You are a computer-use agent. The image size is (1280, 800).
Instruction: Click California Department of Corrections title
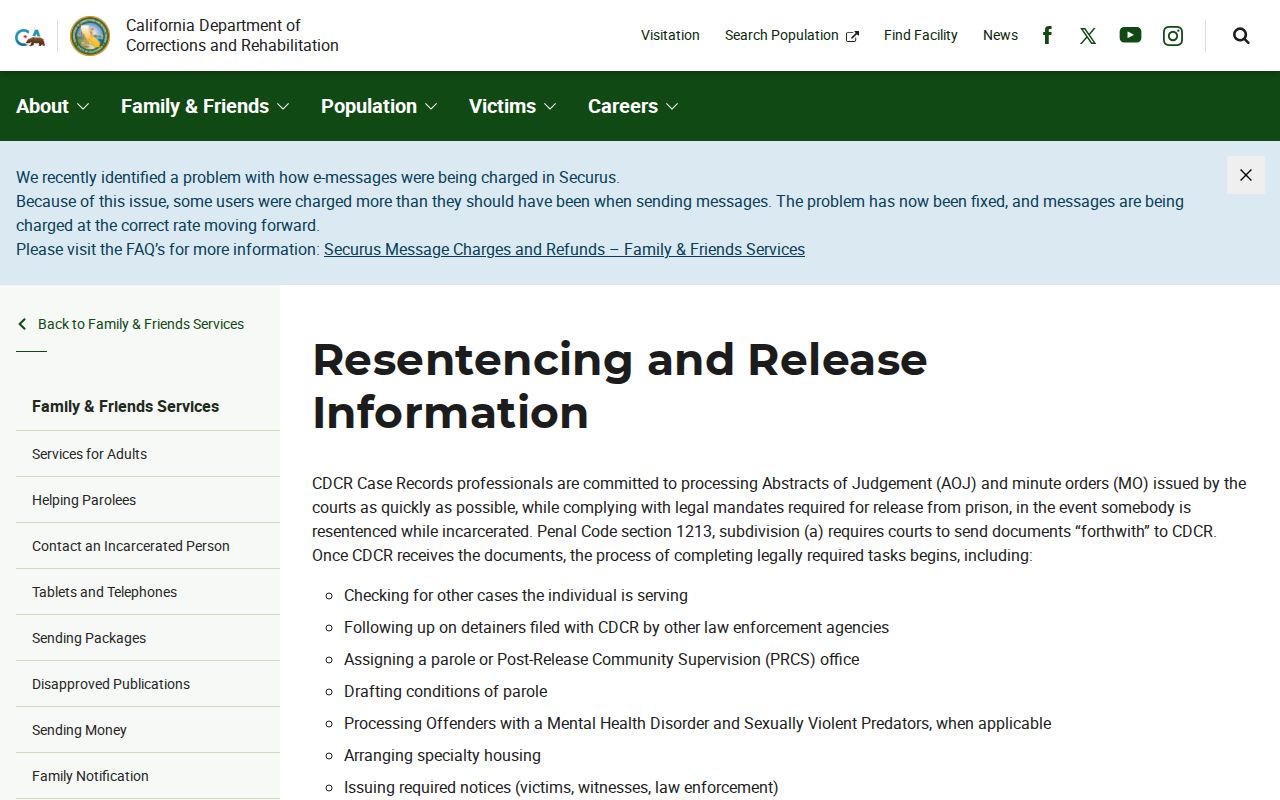click(232, 35)
